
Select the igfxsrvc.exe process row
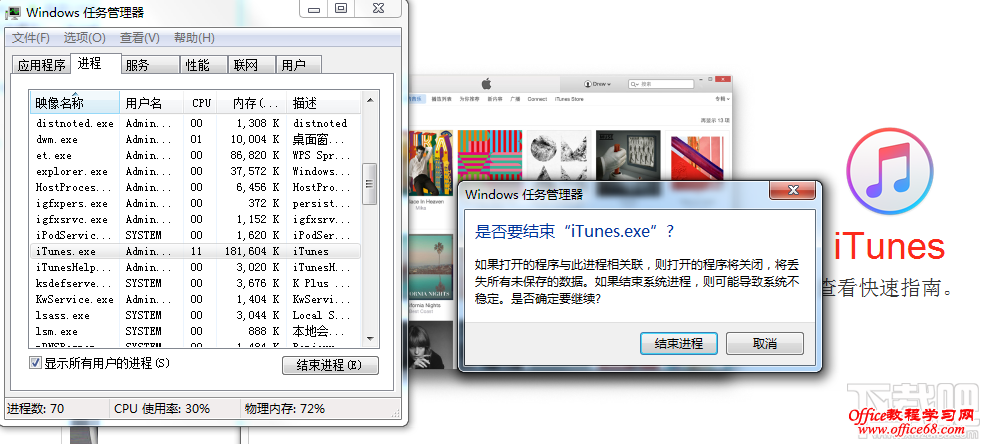coord(195,220)
